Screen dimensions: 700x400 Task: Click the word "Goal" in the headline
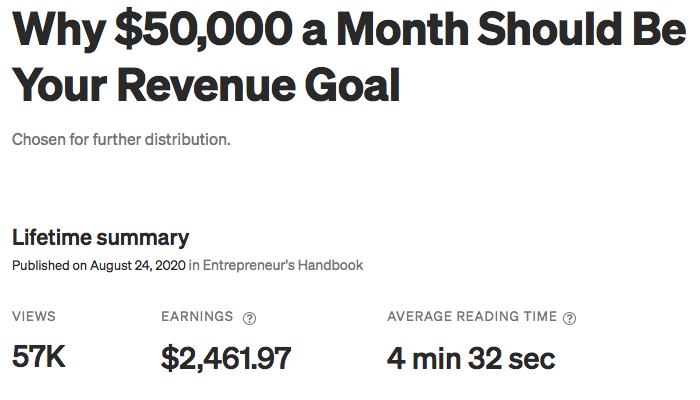[352, 85]
